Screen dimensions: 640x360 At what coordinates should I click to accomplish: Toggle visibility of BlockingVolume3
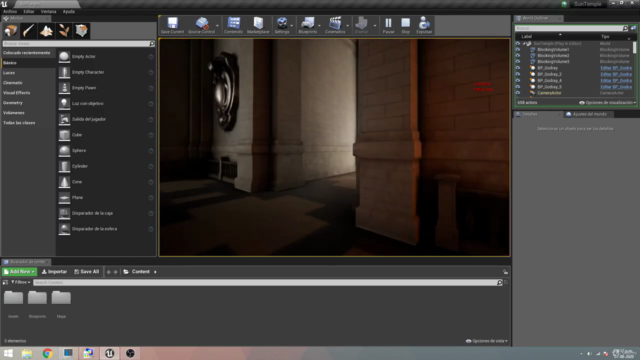(x=518, y=62)
